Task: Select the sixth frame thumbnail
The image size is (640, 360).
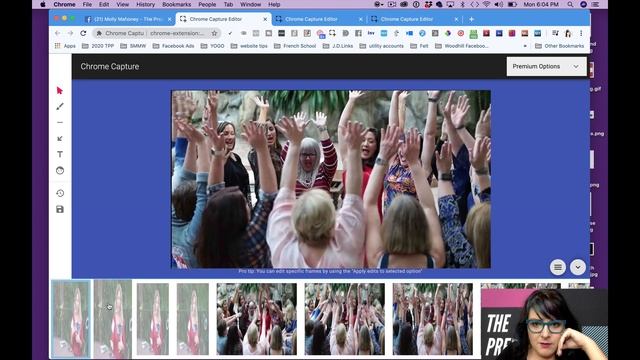Action: [344, 319]
